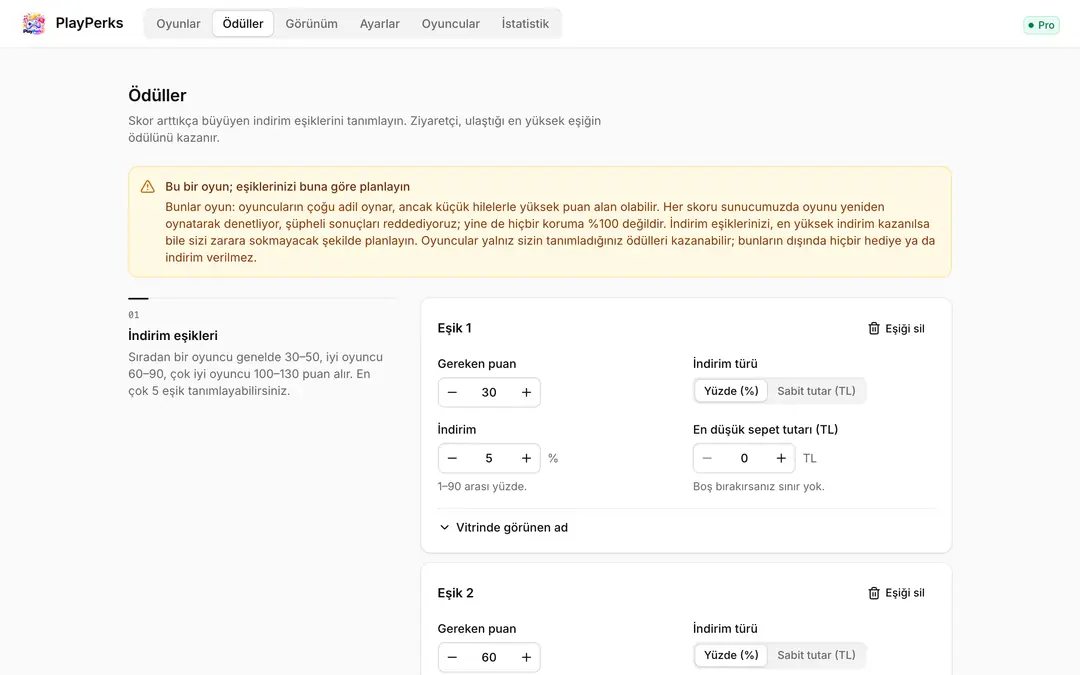This screenshot has width=1080, height=675.
Task: Decrease Eşik 1 İndirim percentage with minus
Action: point(453,459)
